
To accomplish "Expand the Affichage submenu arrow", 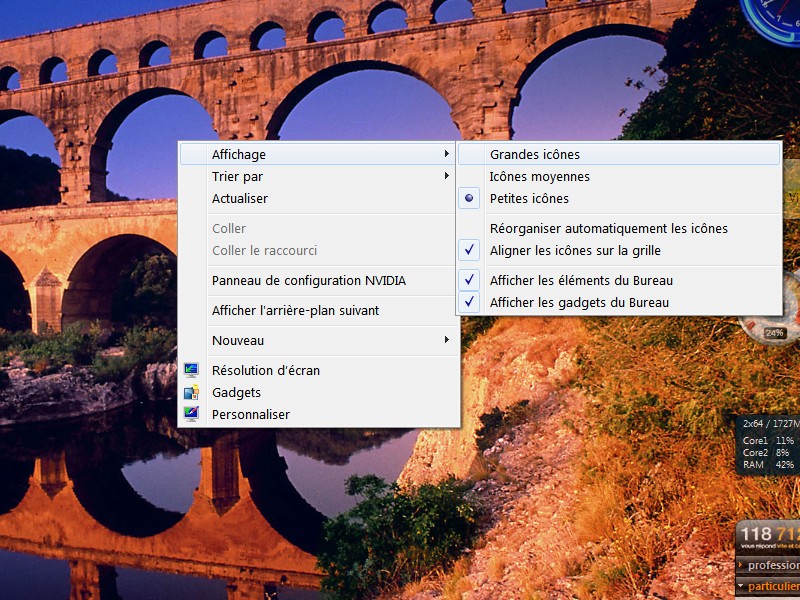I will tap(446, 154).
